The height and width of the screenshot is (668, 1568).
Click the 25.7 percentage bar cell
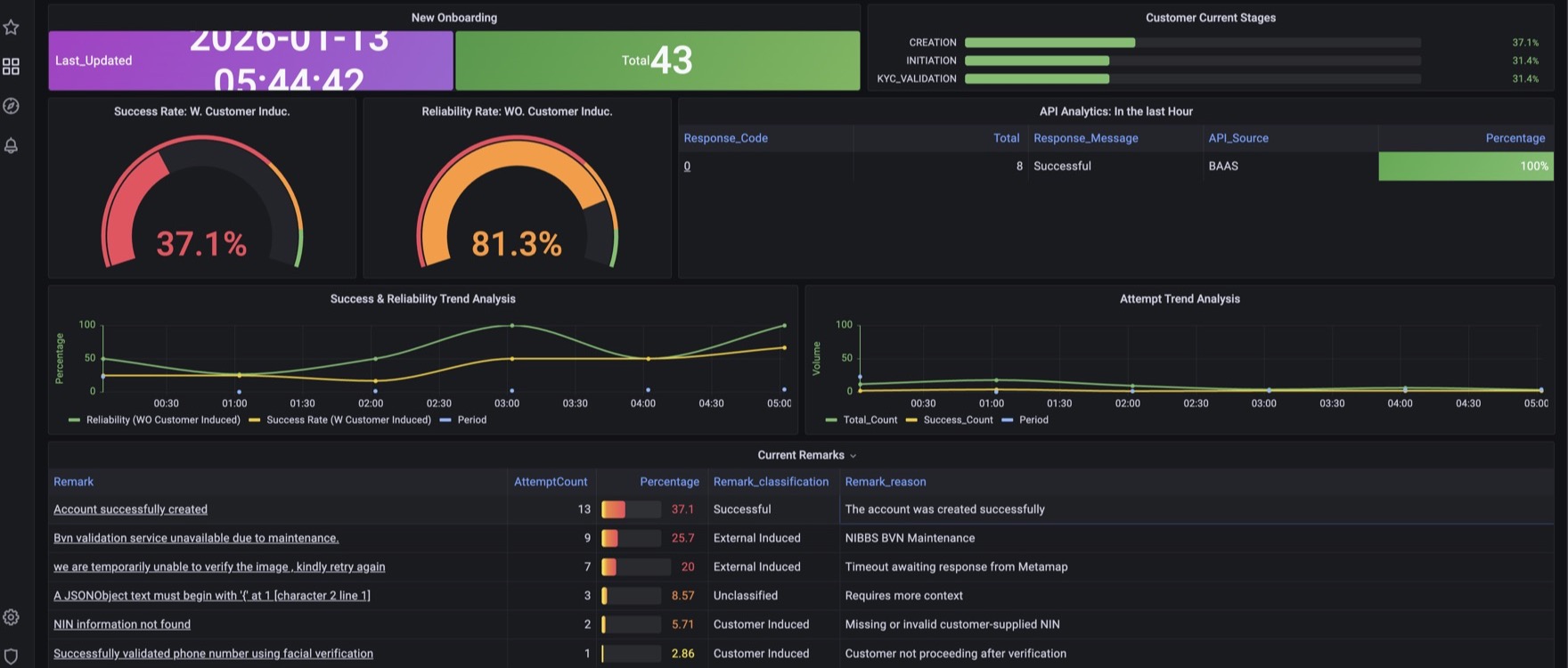[652, 538]
